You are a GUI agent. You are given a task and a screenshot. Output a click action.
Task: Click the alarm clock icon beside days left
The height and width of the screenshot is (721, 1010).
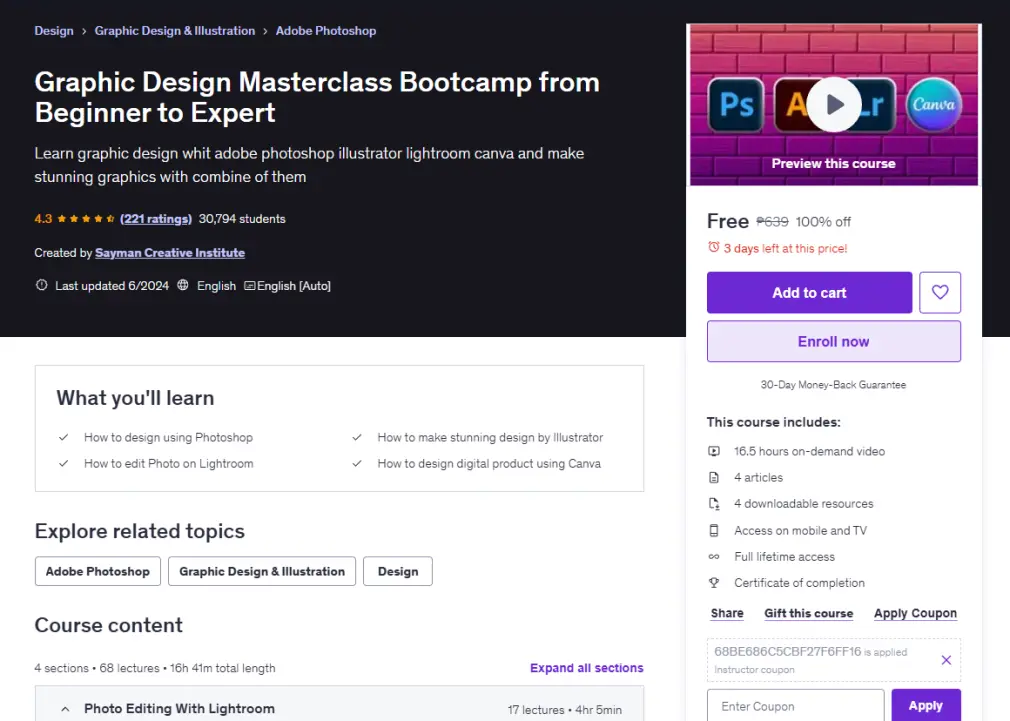pyautogui.click(x=714, y=247)
